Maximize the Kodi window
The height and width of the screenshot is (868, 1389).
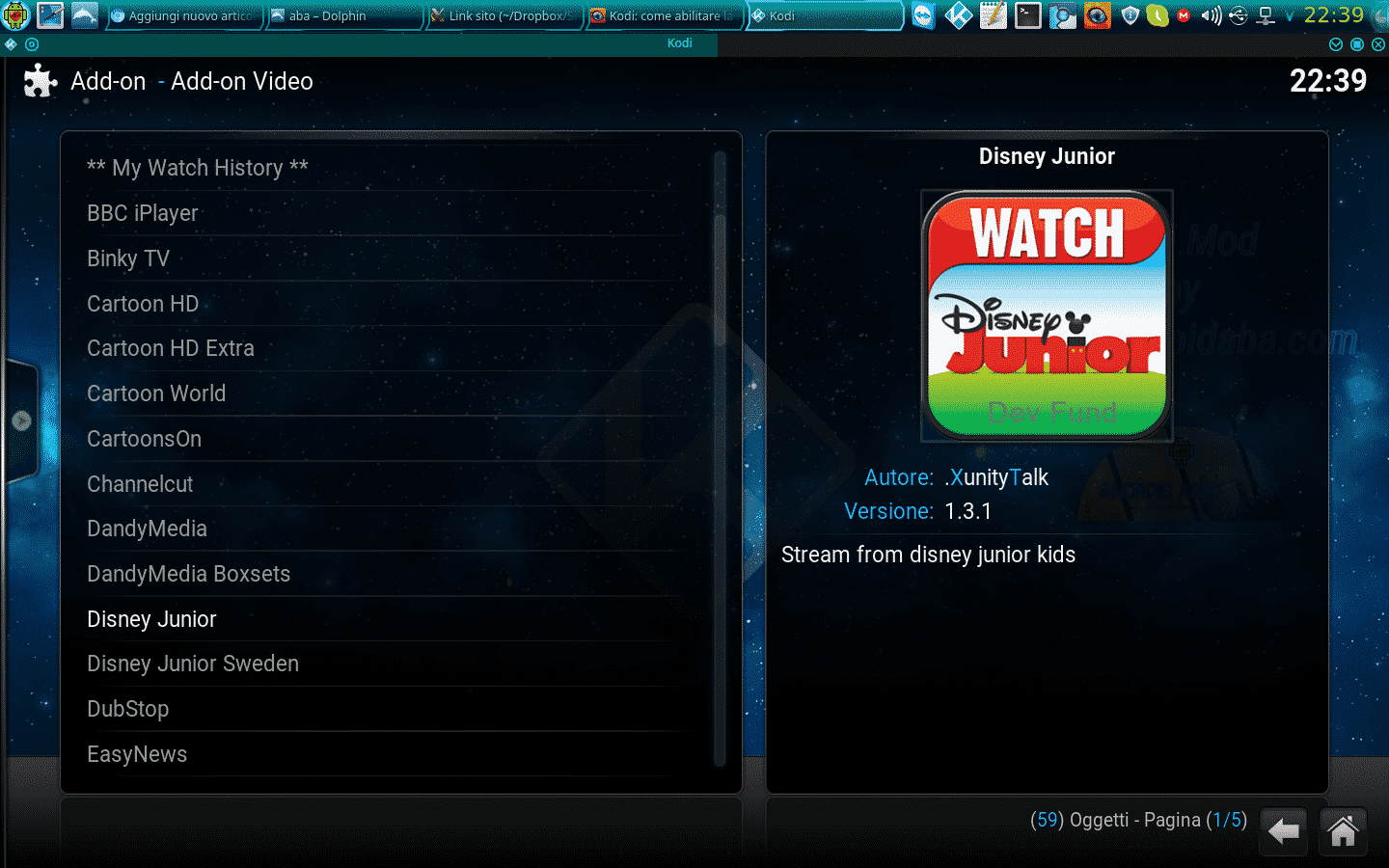coord(1357,44)
